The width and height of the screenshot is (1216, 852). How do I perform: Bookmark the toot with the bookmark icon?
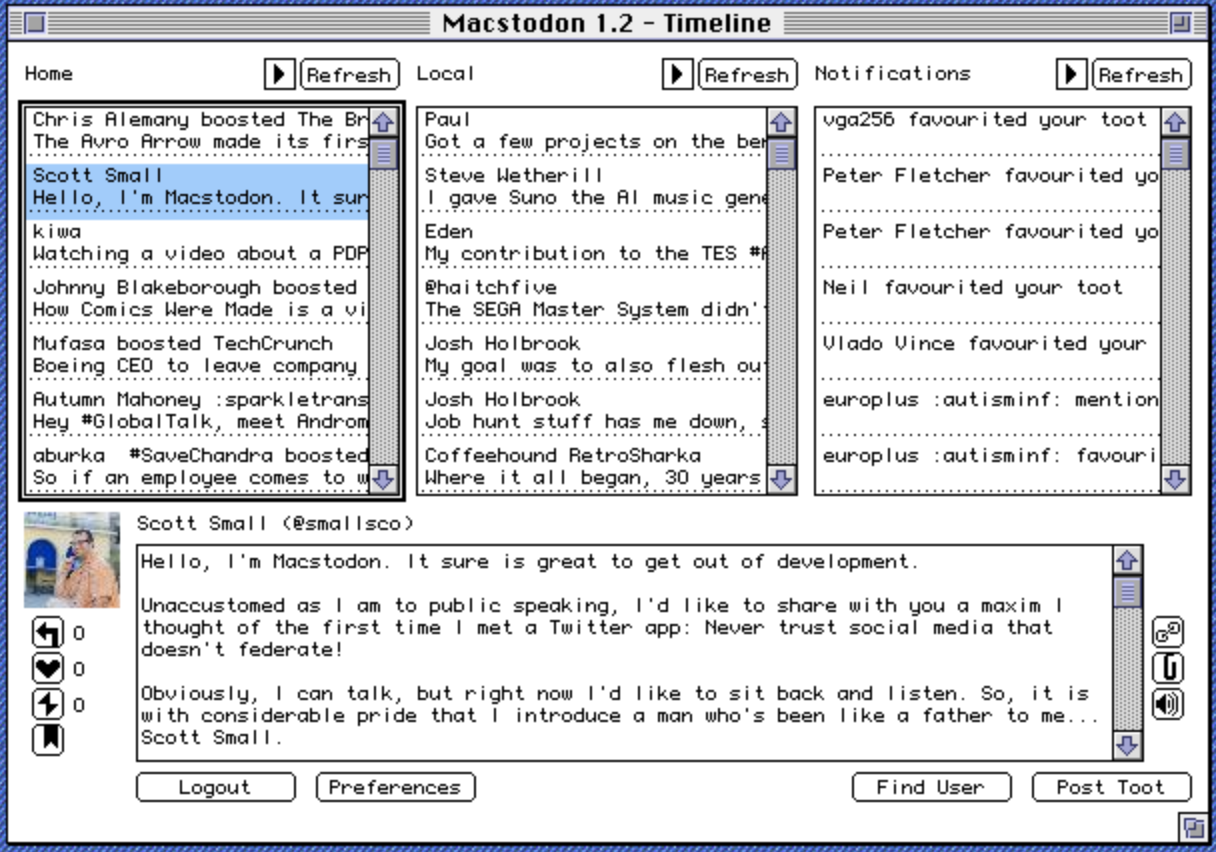48,740
